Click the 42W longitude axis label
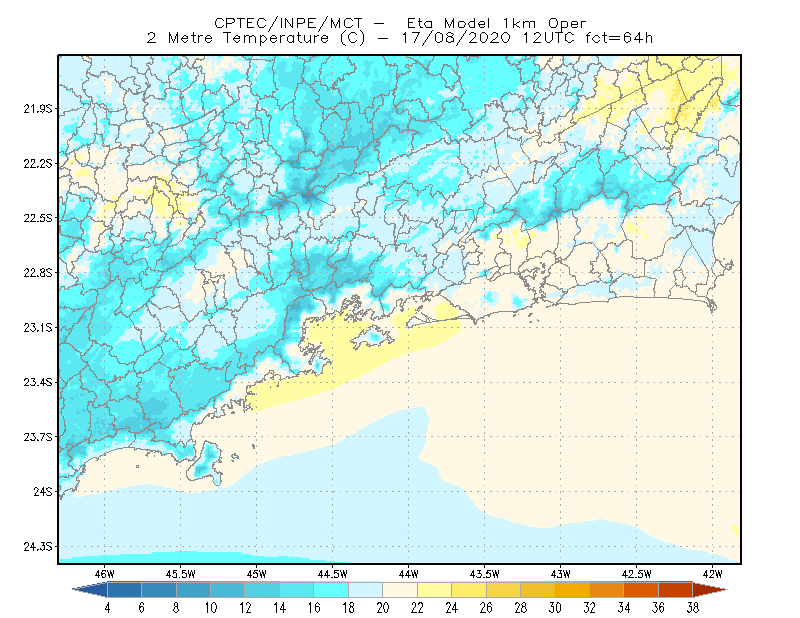The height and width of the screenshot is (618, 800). pos(712,574)
